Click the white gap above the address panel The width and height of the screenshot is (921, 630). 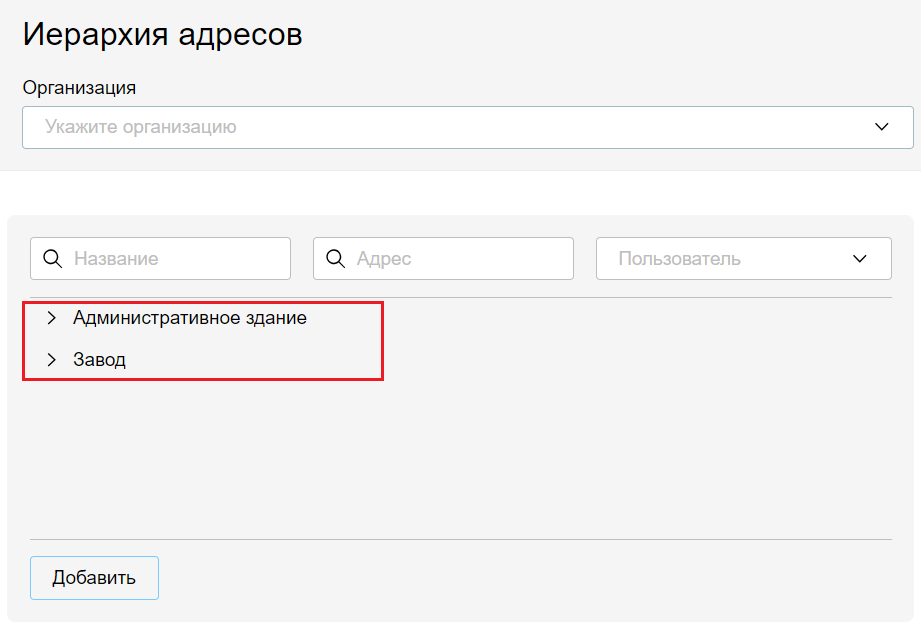pyautogui.click(x=460, y=192)
